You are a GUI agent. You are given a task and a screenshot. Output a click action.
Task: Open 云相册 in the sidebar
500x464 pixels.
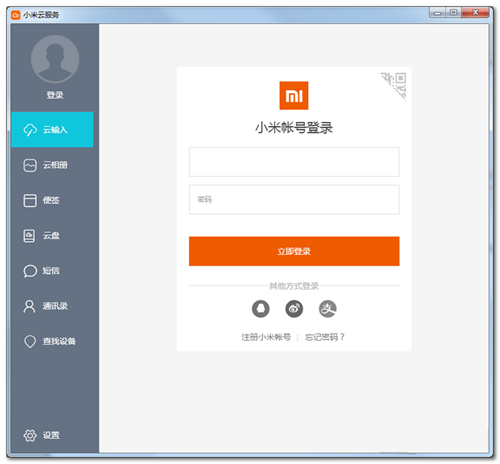pyautogui.click(x=52, y=165)
